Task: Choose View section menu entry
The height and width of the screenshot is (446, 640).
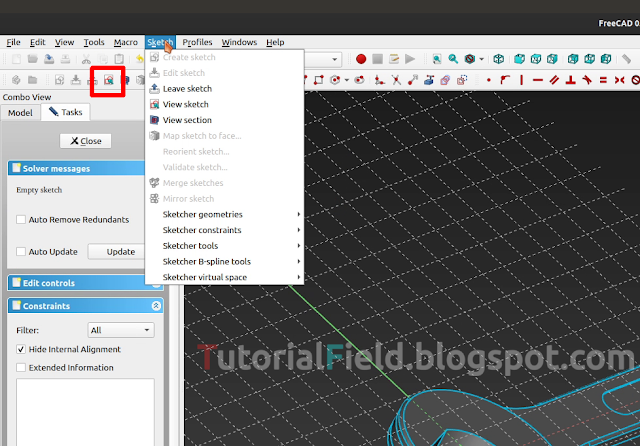Action: click(x=225, y=120)
